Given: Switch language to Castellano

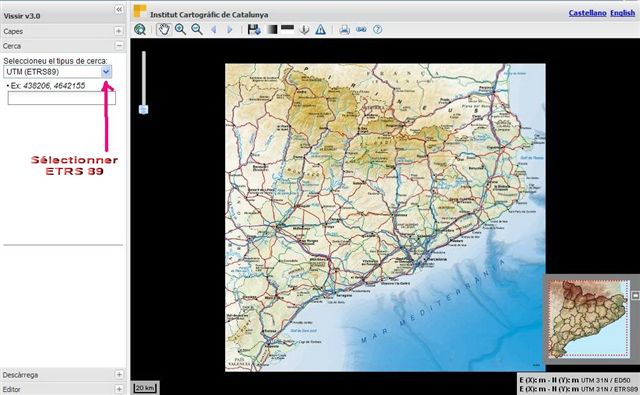Looking at the screenshot, I should [587, 13].
